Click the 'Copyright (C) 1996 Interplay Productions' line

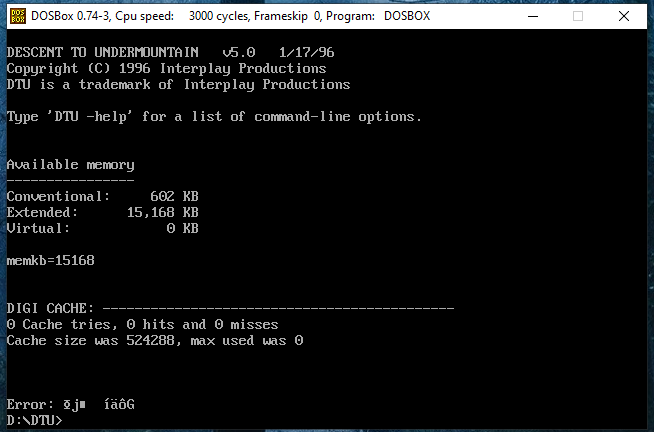pyautogui.click(x=166, y=69)
